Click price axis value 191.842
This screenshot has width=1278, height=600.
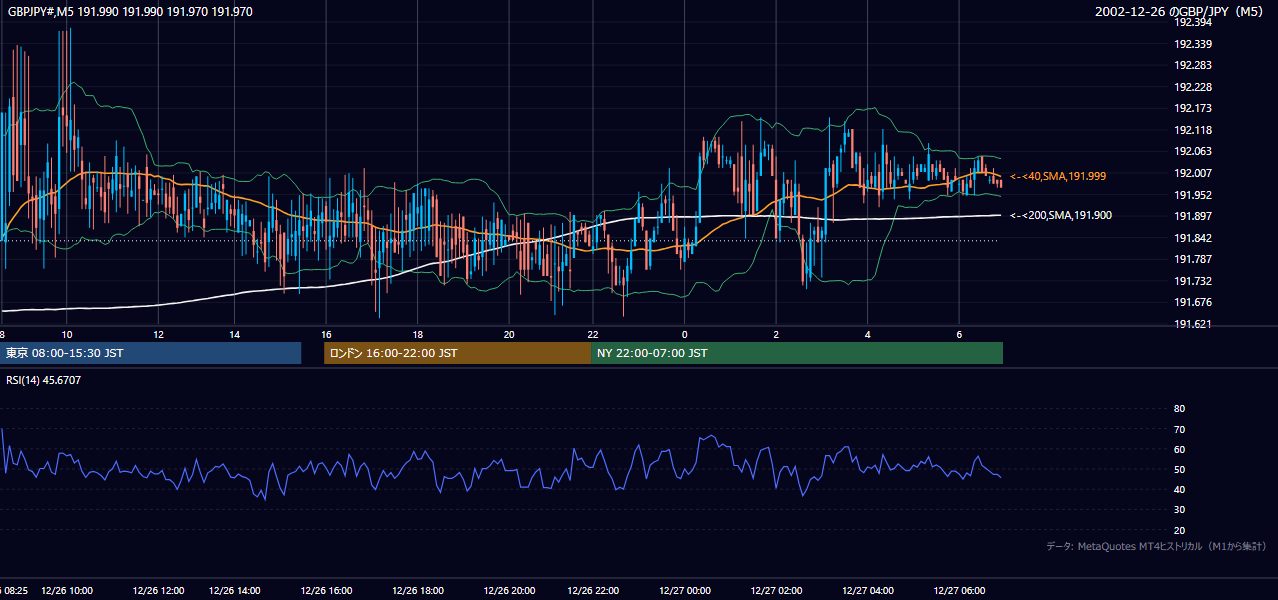[1193, 238]
